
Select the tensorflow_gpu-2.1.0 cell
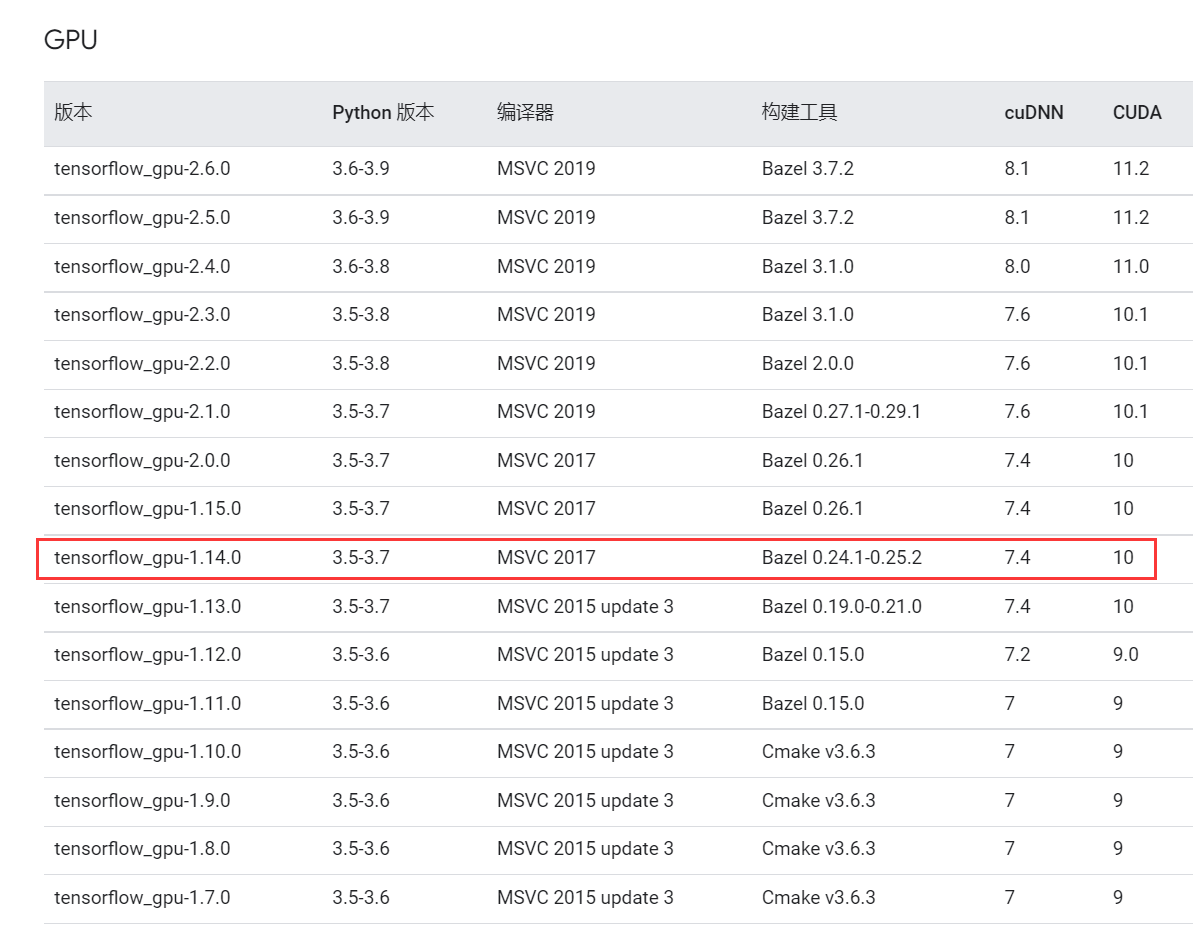[142, 411]
